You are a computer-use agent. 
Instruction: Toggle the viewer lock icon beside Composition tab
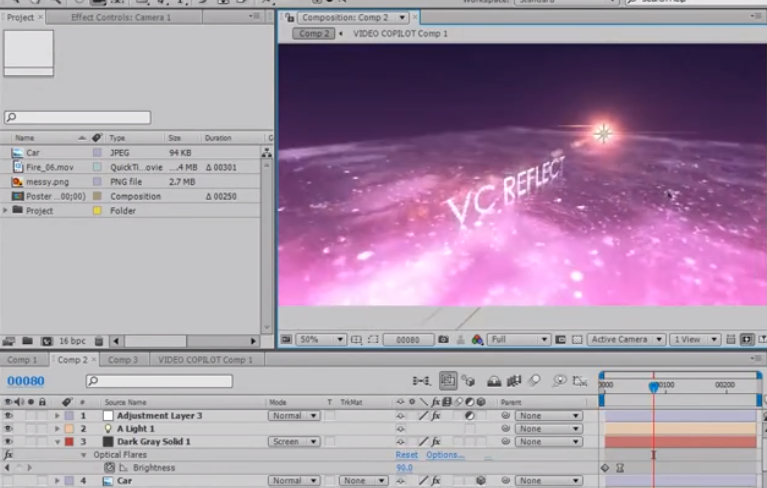tap(290, 18)
